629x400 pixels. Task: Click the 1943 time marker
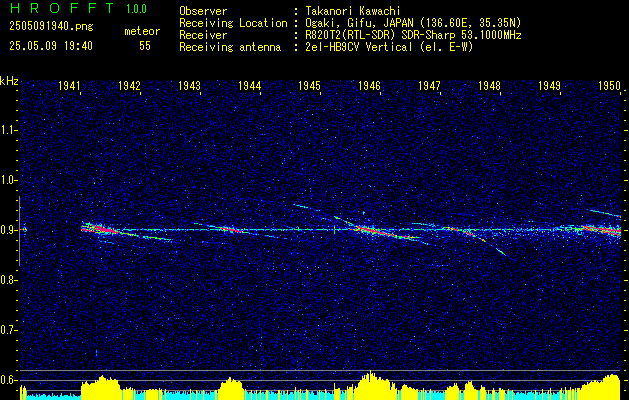coord(190,85)
